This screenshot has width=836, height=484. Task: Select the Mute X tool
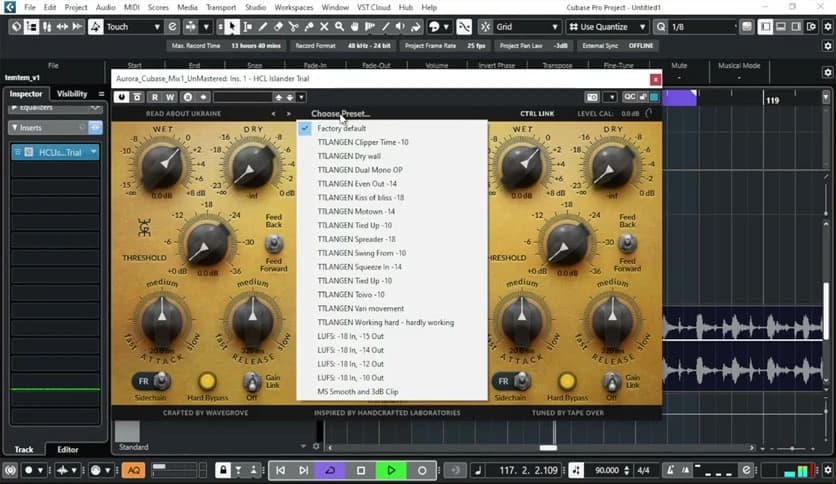[x=324, y=27]
